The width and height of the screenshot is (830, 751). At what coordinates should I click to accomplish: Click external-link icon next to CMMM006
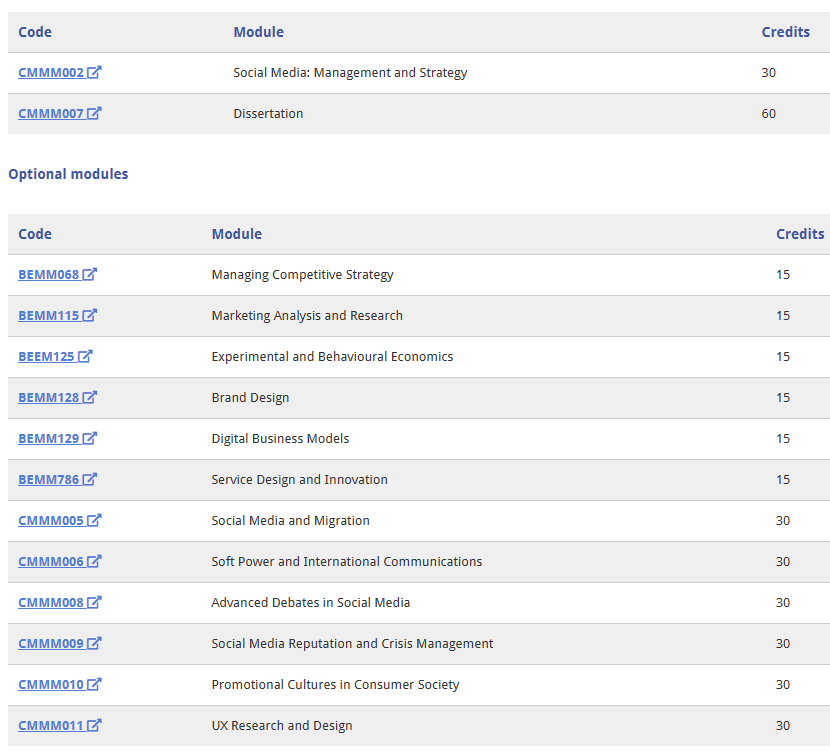pos(94,561)
